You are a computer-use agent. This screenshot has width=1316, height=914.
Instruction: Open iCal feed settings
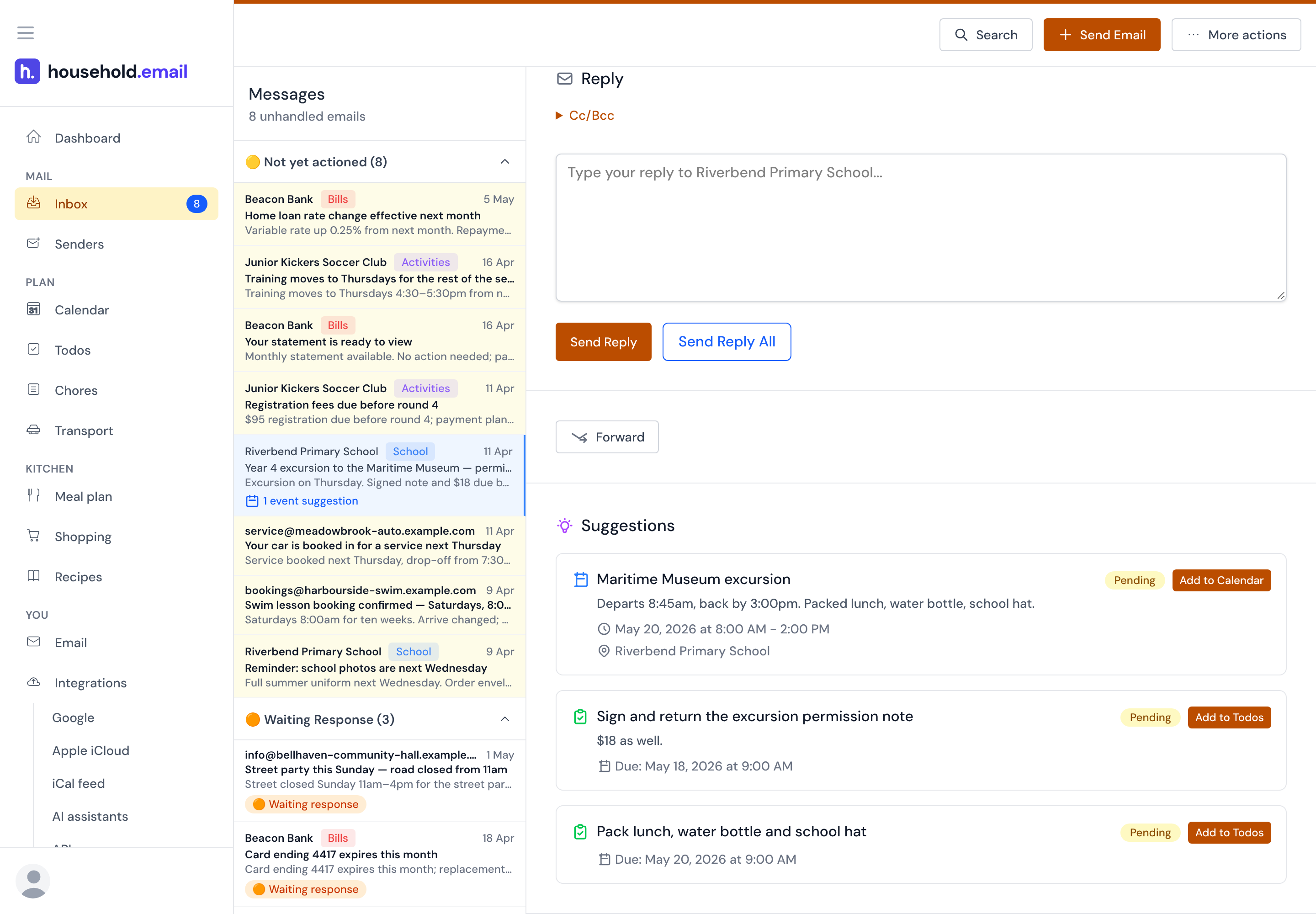pos(79,783)
